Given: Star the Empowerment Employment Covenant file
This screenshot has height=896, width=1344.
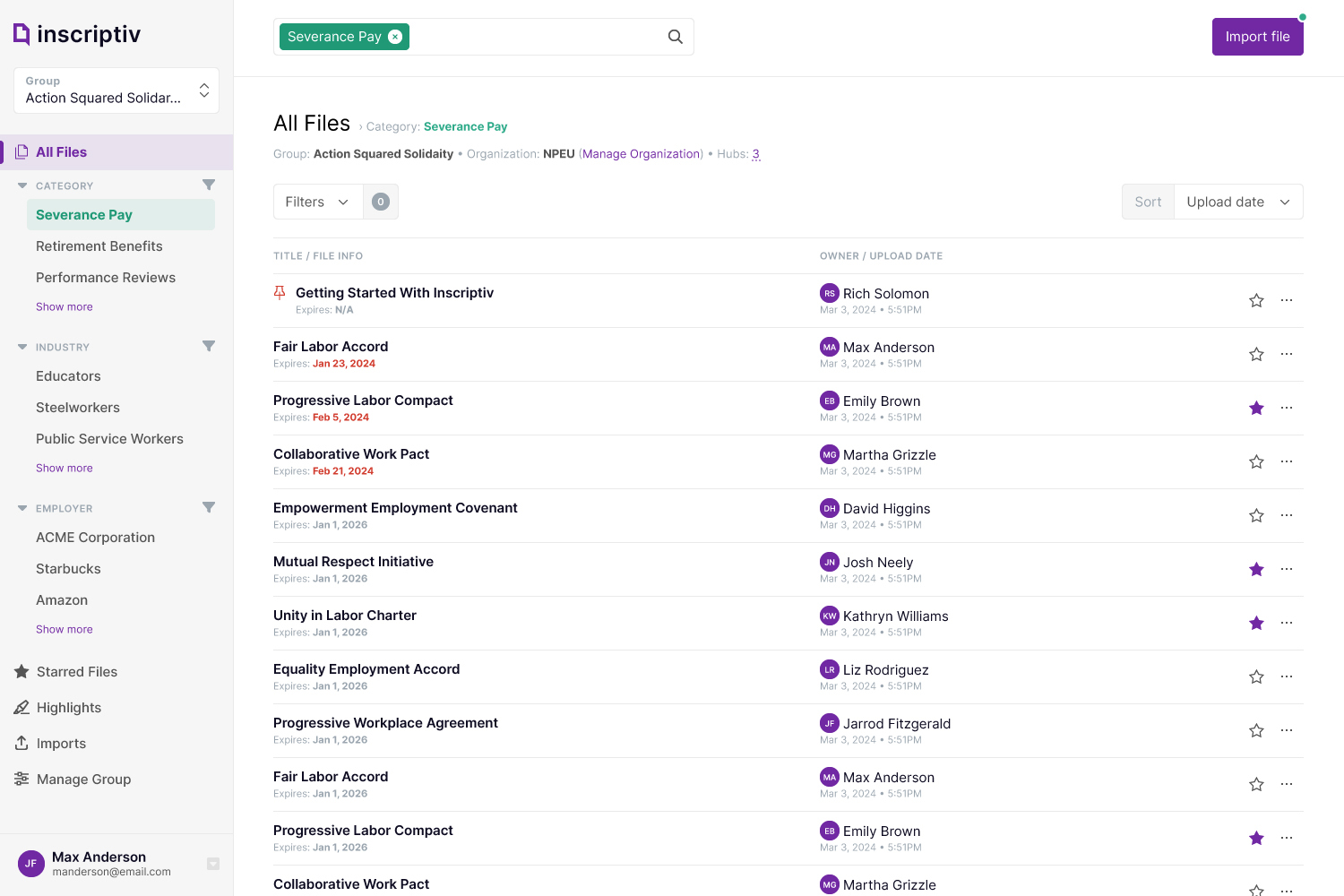Looking at the screenshot, I should click(1256, 515).
